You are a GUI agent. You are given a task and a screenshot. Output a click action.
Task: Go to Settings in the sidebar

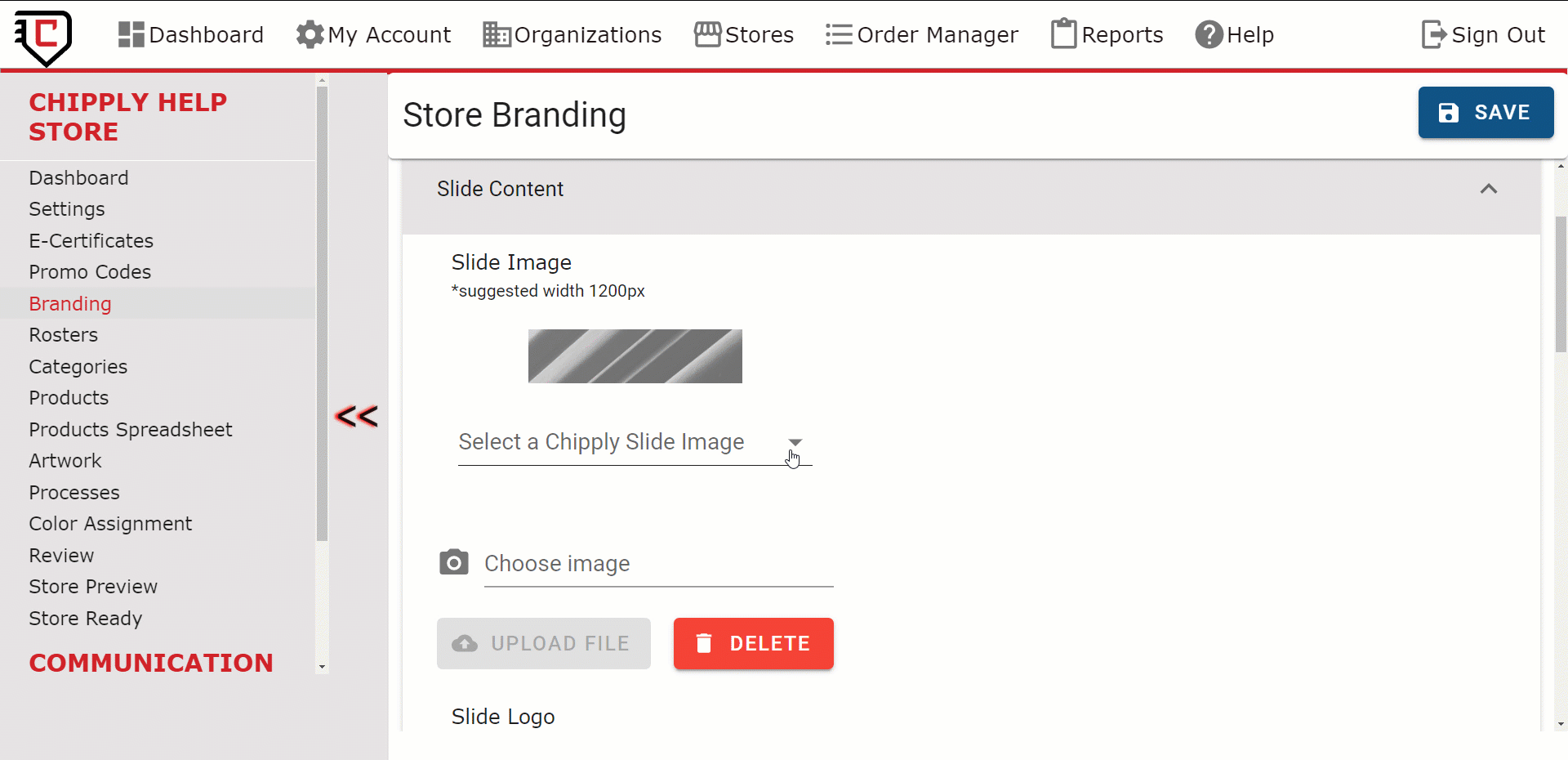click(67, 209)
